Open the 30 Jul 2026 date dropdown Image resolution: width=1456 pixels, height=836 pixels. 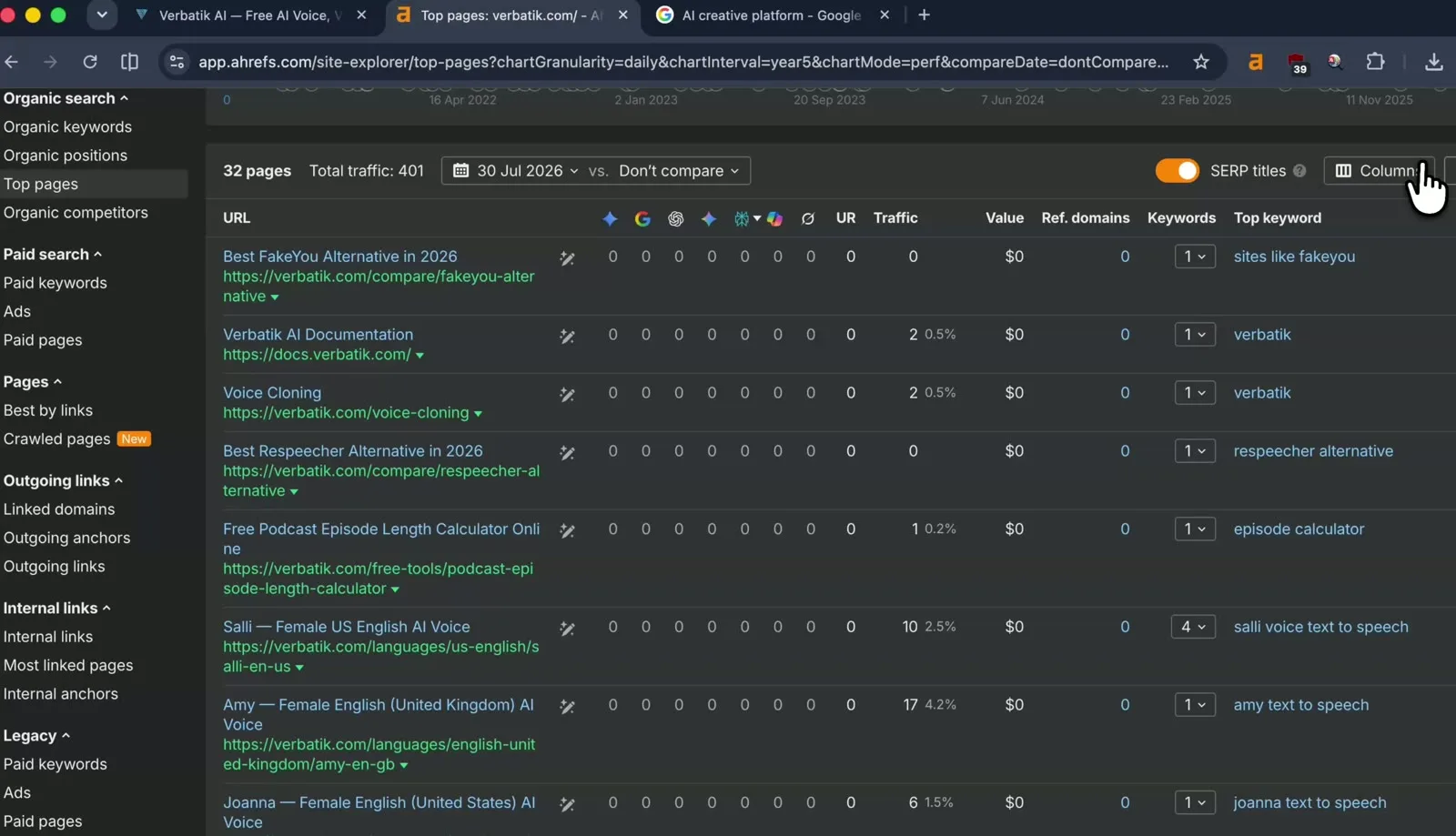[x=515, y=171]
